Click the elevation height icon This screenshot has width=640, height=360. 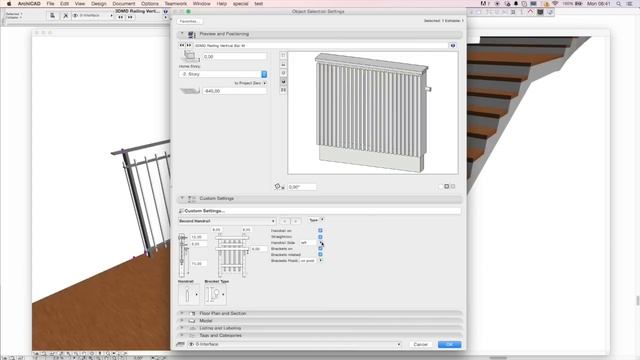pyautogui.click(x=190, y=56)
